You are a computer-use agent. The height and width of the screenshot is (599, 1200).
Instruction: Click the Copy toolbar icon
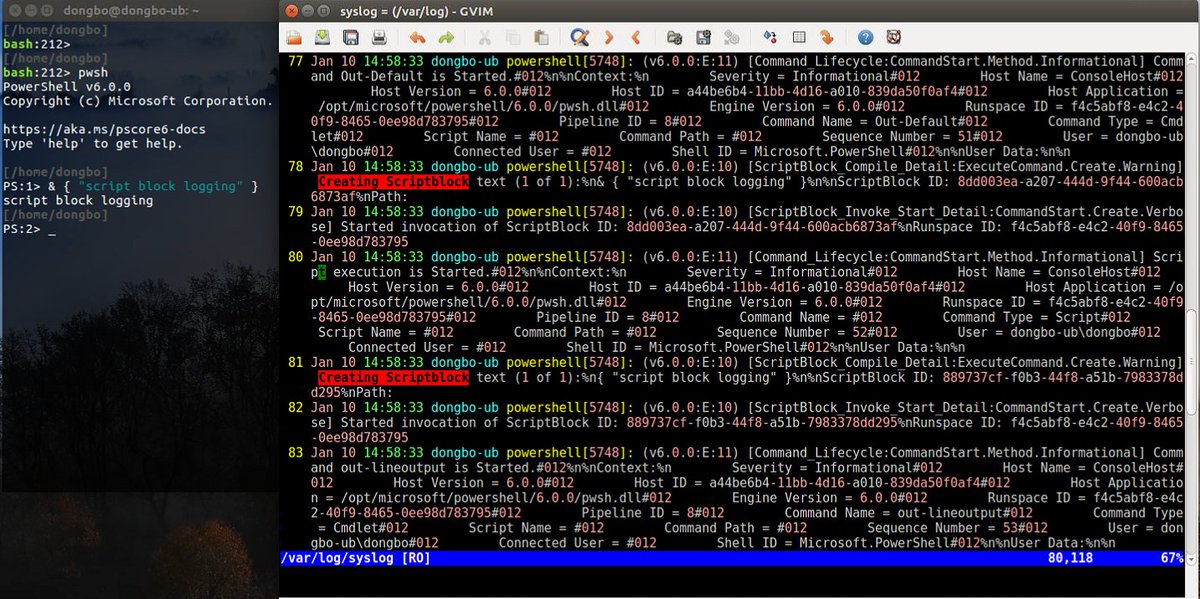click(x=512, y=38)
